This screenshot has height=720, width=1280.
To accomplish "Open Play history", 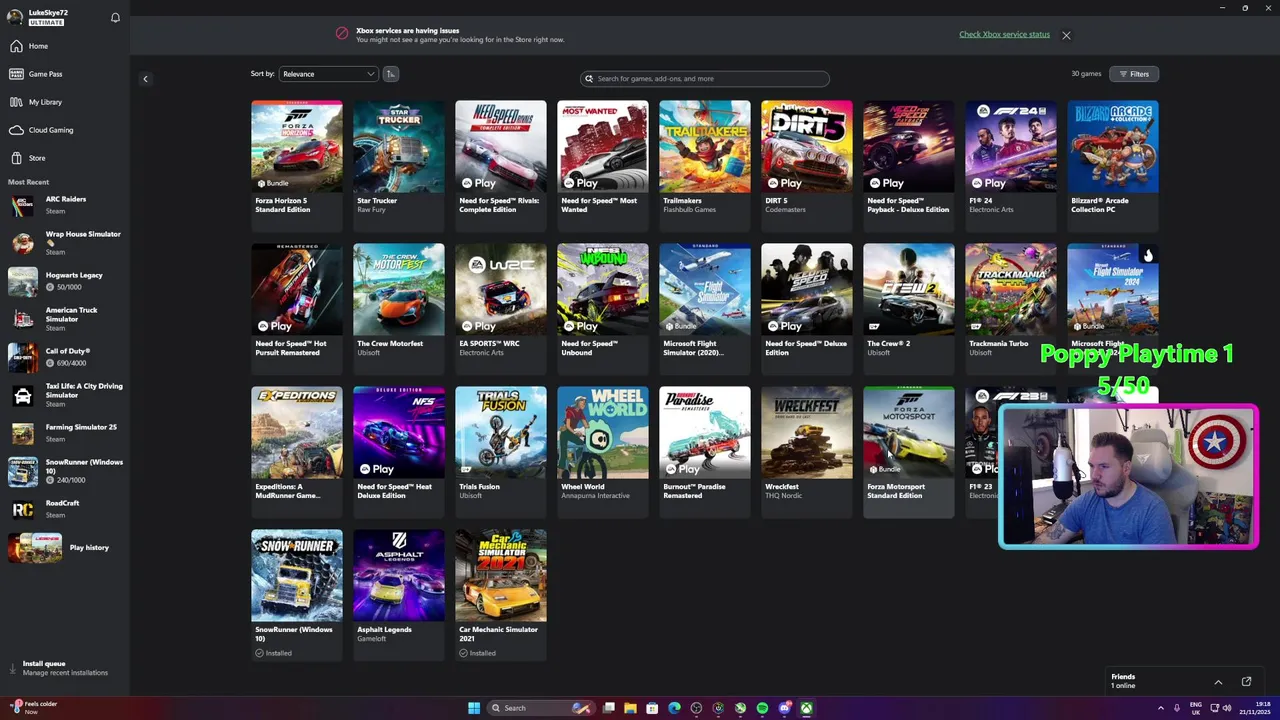I will pos(64,548).
